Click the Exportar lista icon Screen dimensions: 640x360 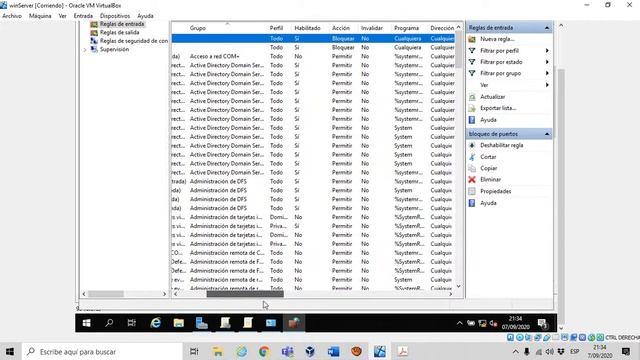tap(472, 108)
